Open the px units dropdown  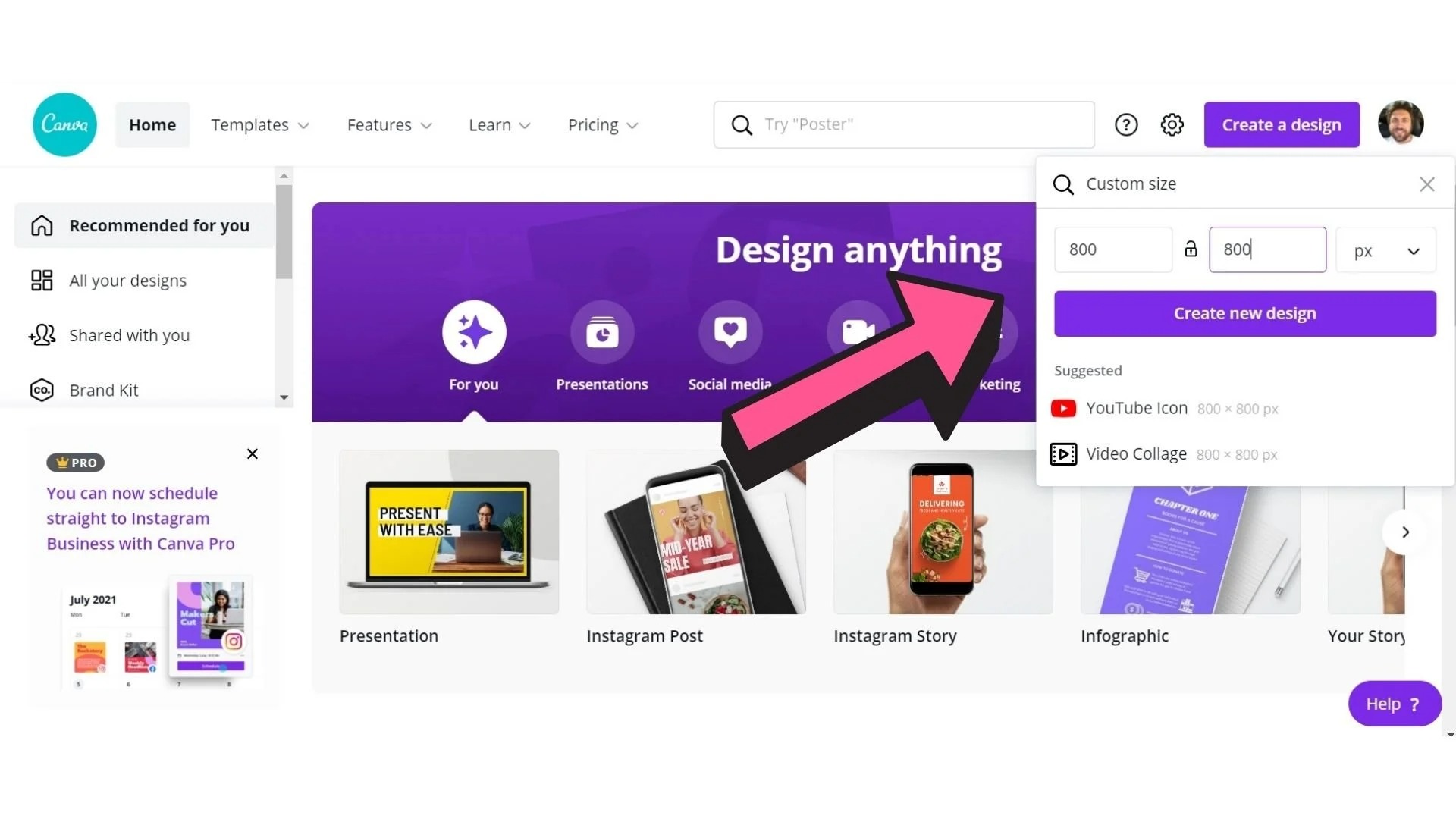point(1385,249)
